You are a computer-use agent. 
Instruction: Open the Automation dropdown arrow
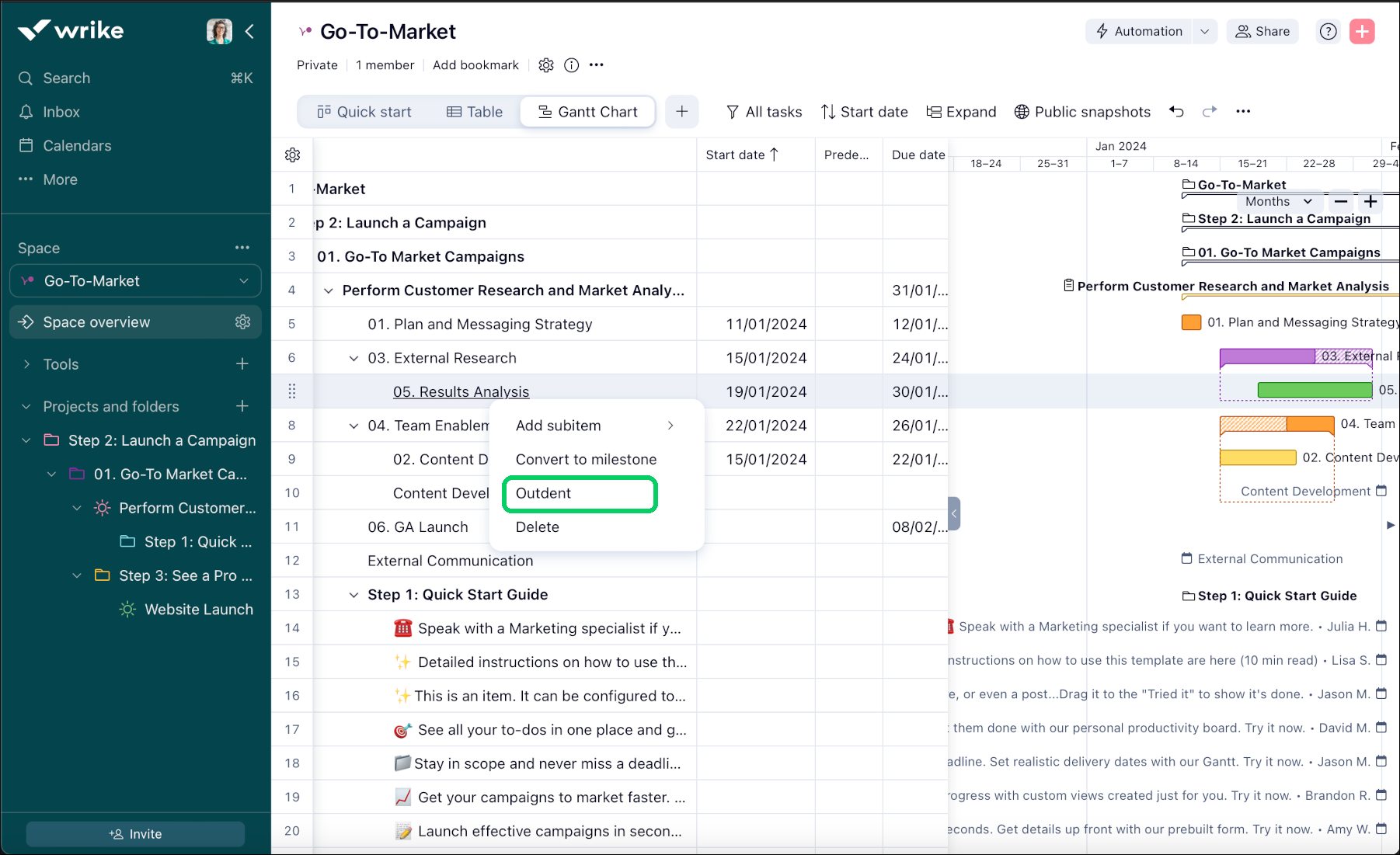[1205, 31]
